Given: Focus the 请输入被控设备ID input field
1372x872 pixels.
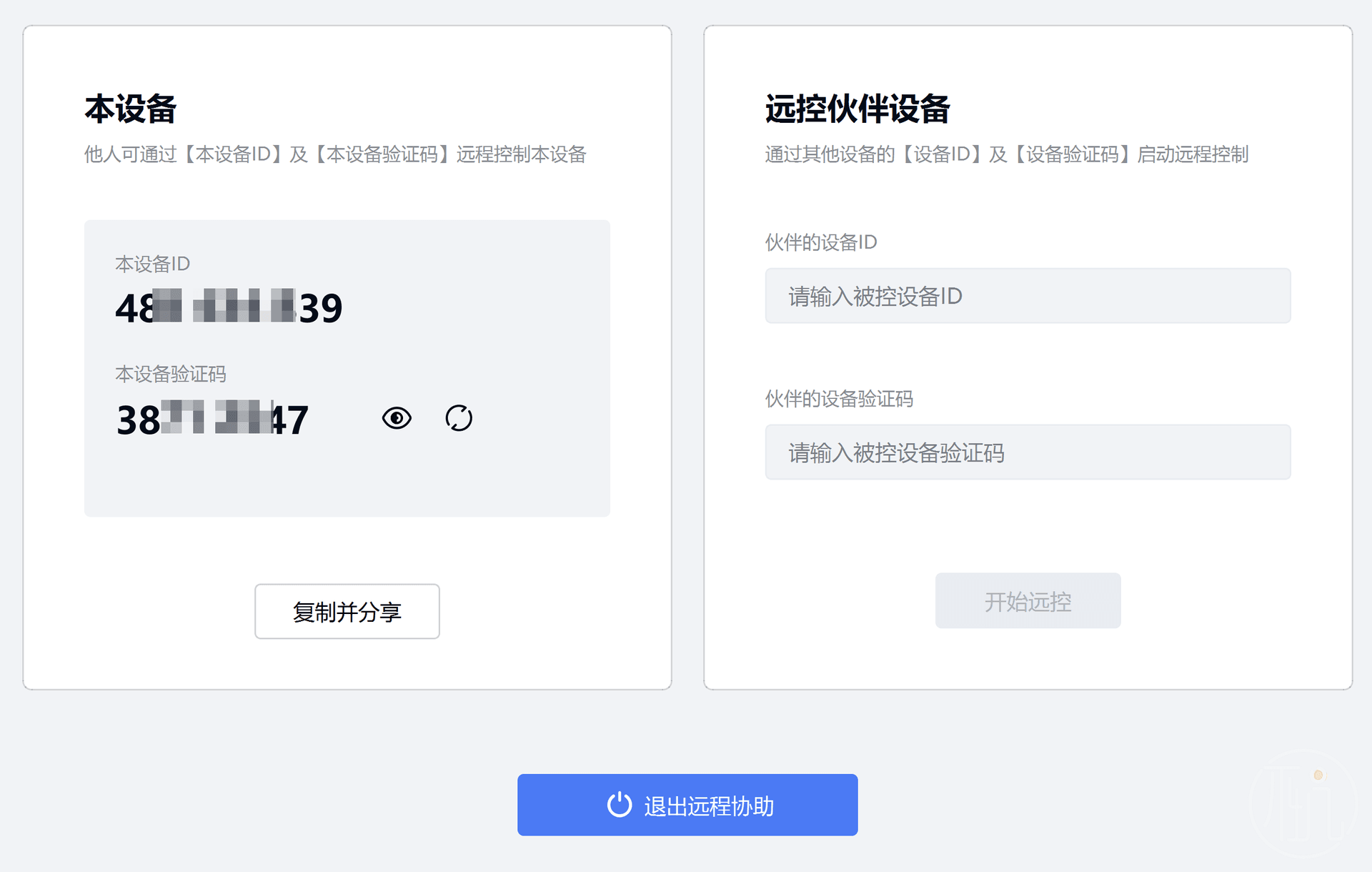Looking at the screenshot, I should pyautogui.click(x=1028, y=296).
